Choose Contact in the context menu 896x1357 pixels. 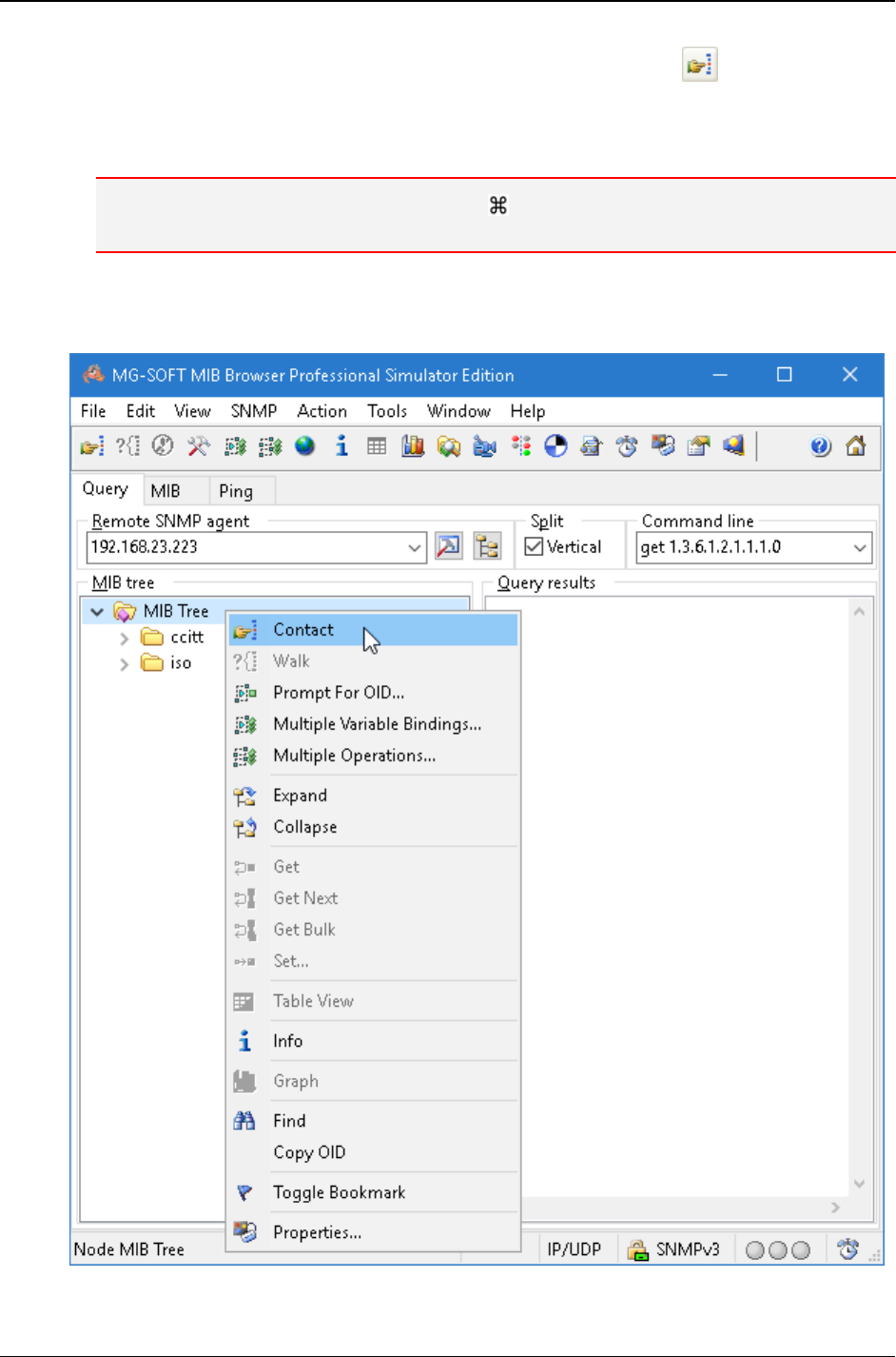pos(373,630)
